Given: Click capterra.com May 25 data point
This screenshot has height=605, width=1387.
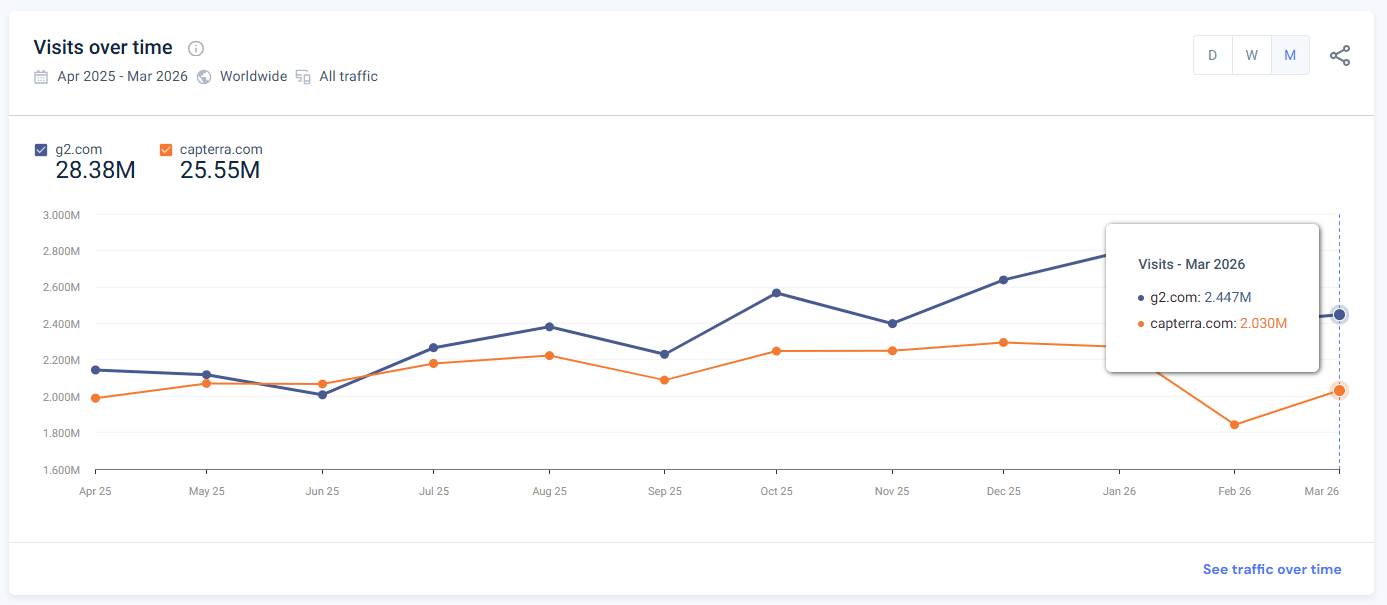Looking at the screenshot, I should (206, 383).
